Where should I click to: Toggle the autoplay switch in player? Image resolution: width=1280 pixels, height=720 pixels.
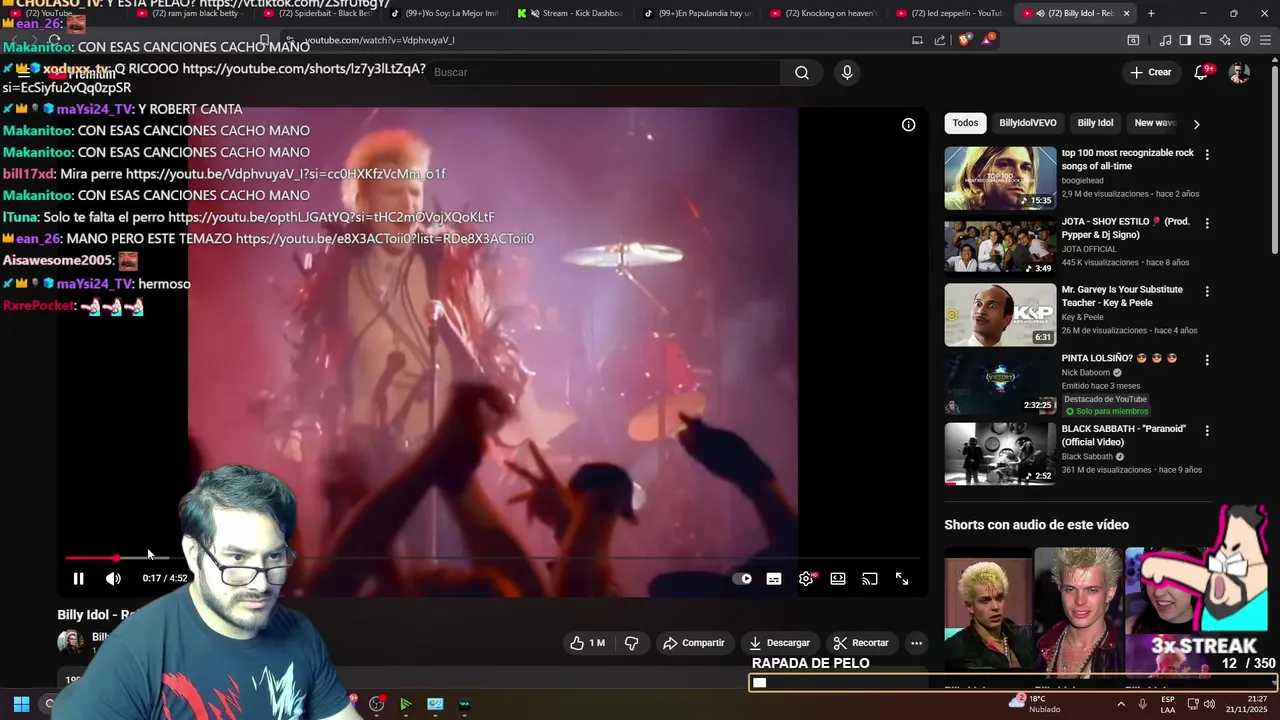click(x=742, y=579)
